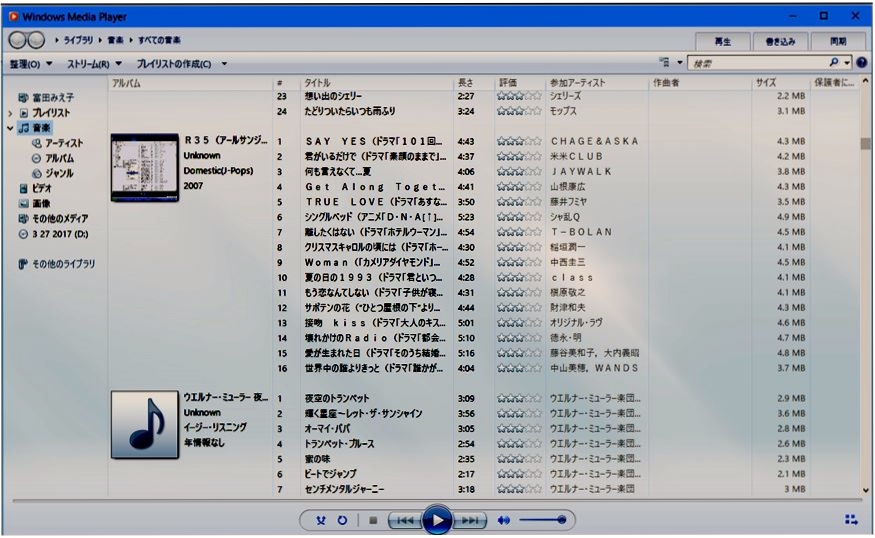The height and width of the screenshot is (538, 875).
Task: Click すべての音楽 in the breadcrumb
Action: tap(159, 40)
